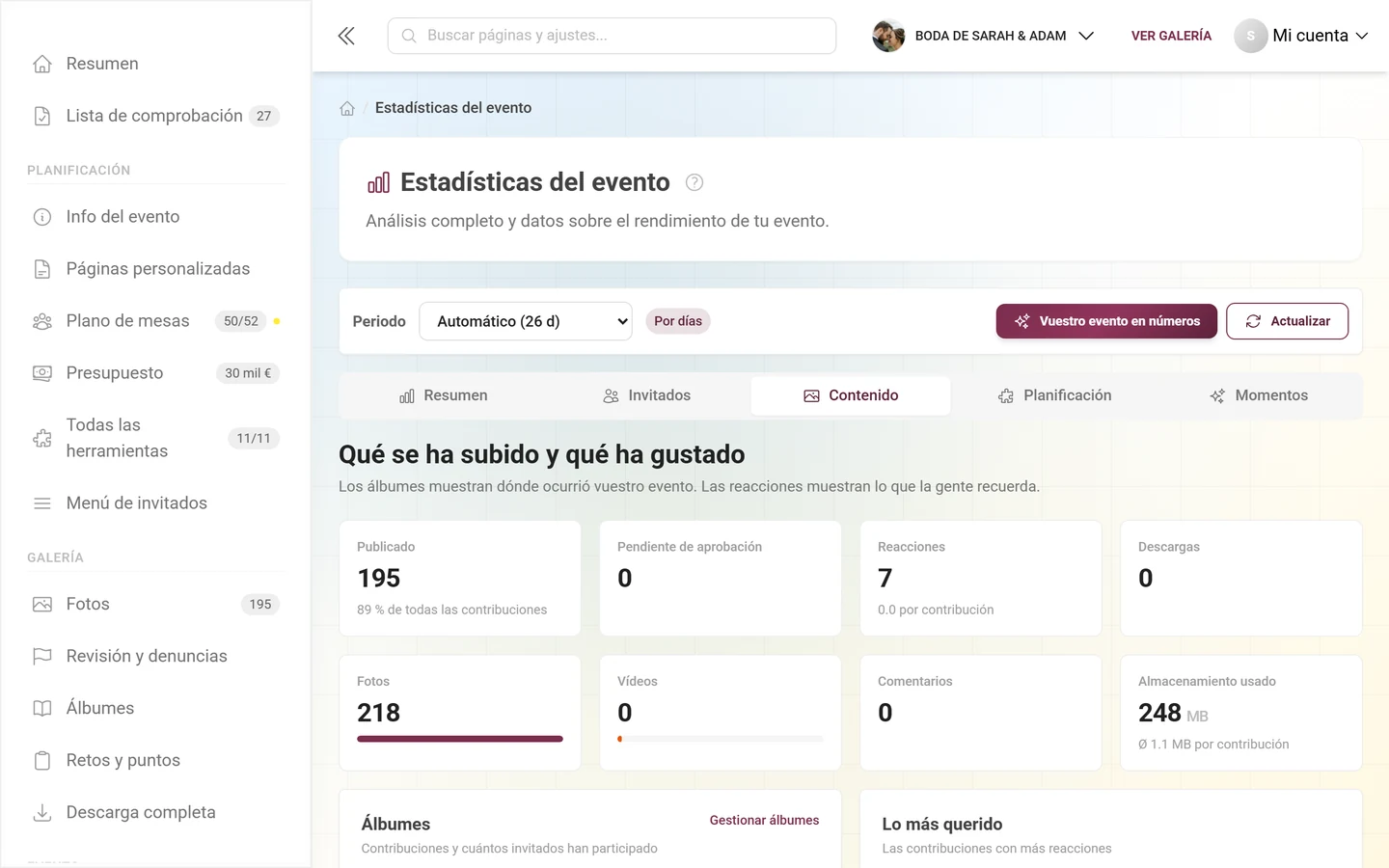The image size is (1389, 868).
Task: Toggle the Por días grouping chip
Action: (x=678, y=321)
